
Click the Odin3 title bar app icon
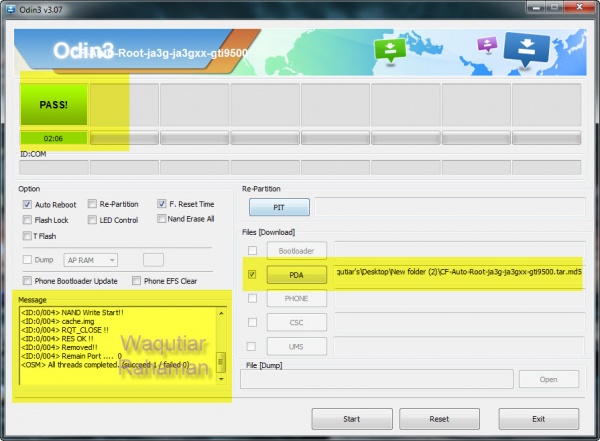(x=11, y=9)
